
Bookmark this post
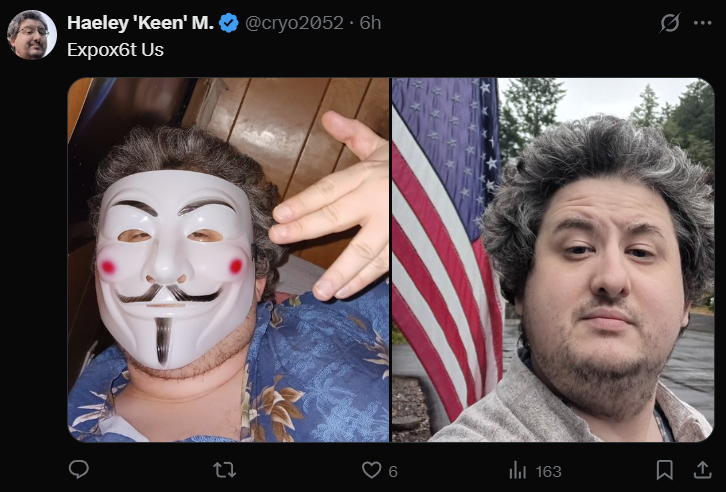664,470
